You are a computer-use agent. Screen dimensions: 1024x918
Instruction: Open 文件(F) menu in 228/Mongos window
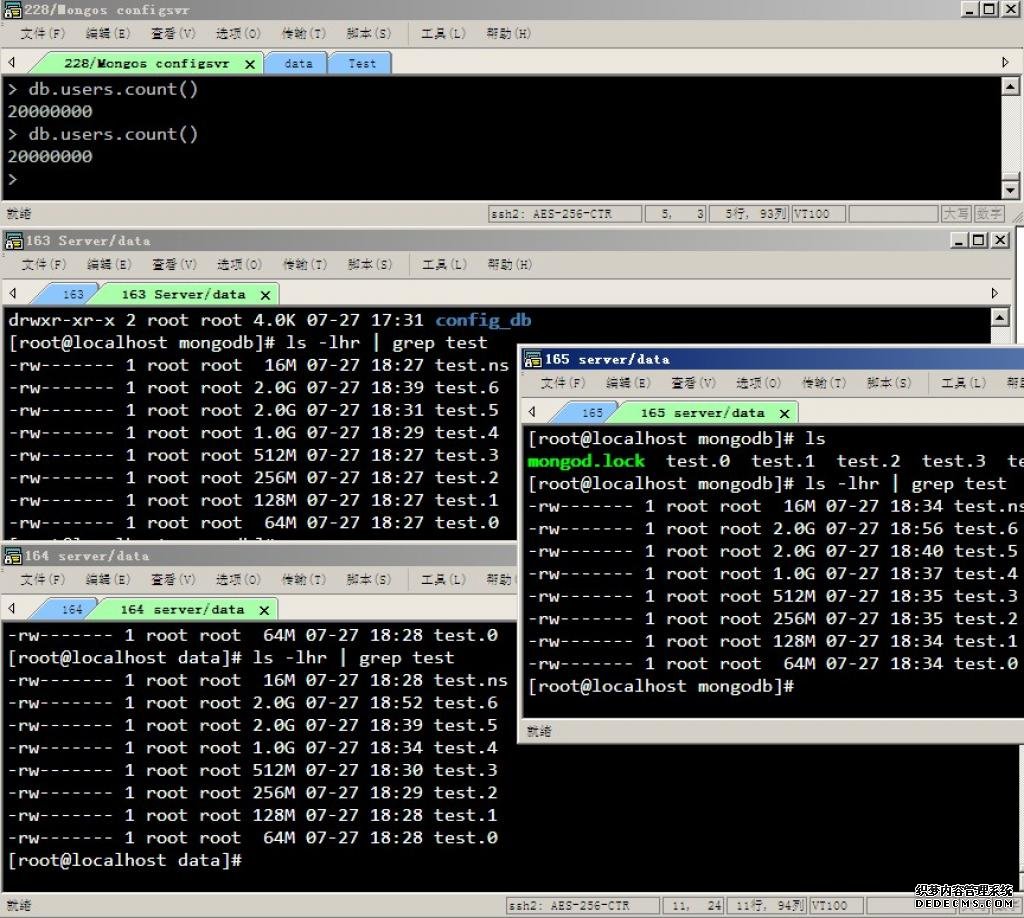[43, 33]
